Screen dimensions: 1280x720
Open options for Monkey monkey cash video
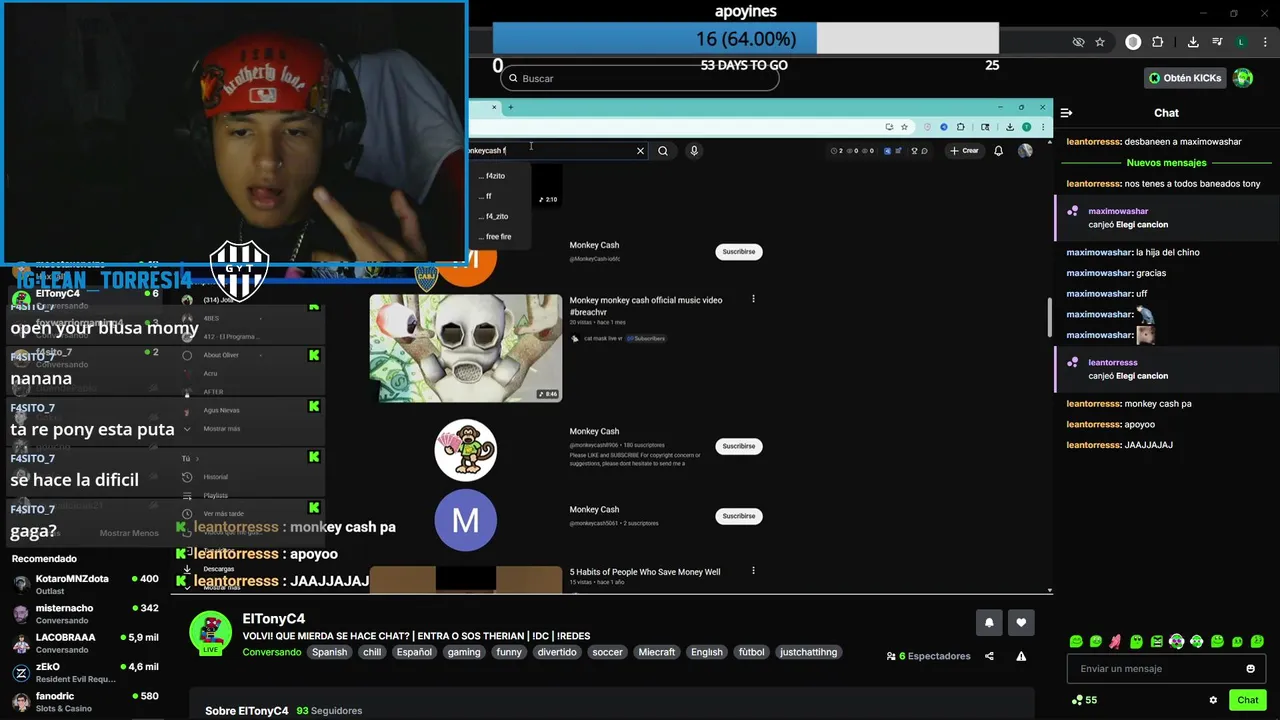click(x=753, y=299)
